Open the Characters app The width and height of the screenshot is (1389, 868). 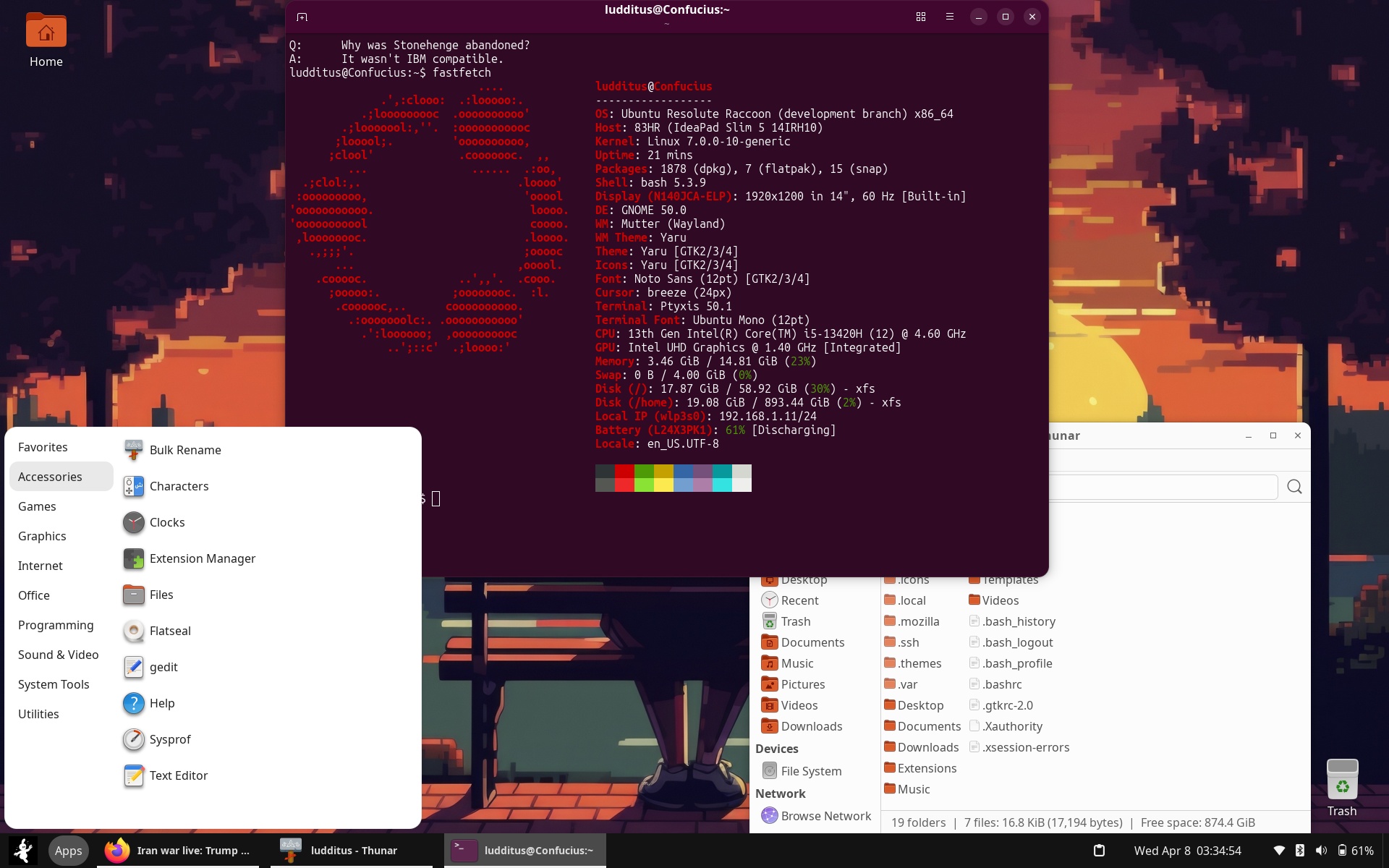[x=178, y=486]
